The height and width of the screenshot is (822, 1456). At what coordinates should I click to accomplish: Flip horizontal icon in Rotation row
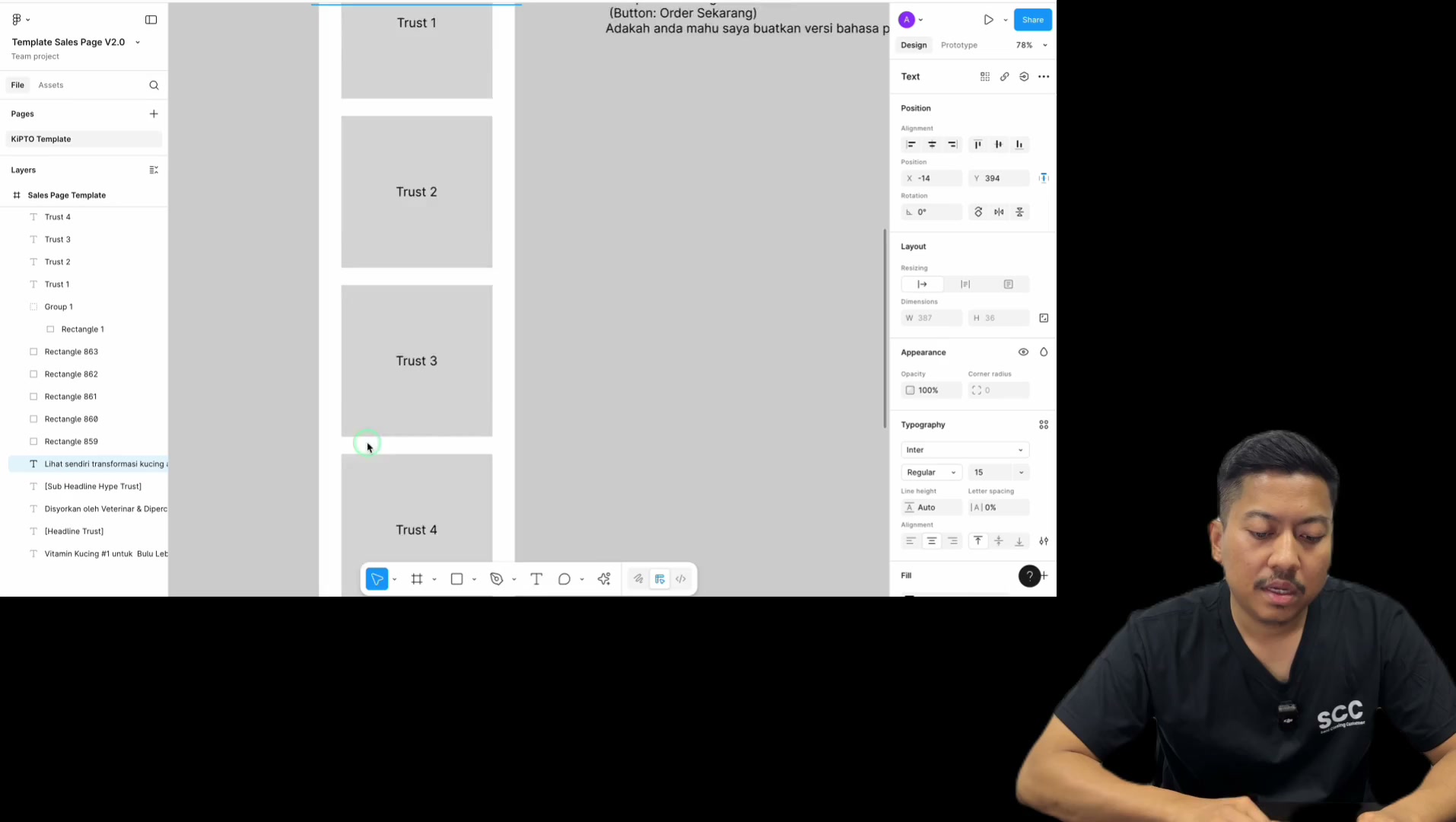point(999,212)
